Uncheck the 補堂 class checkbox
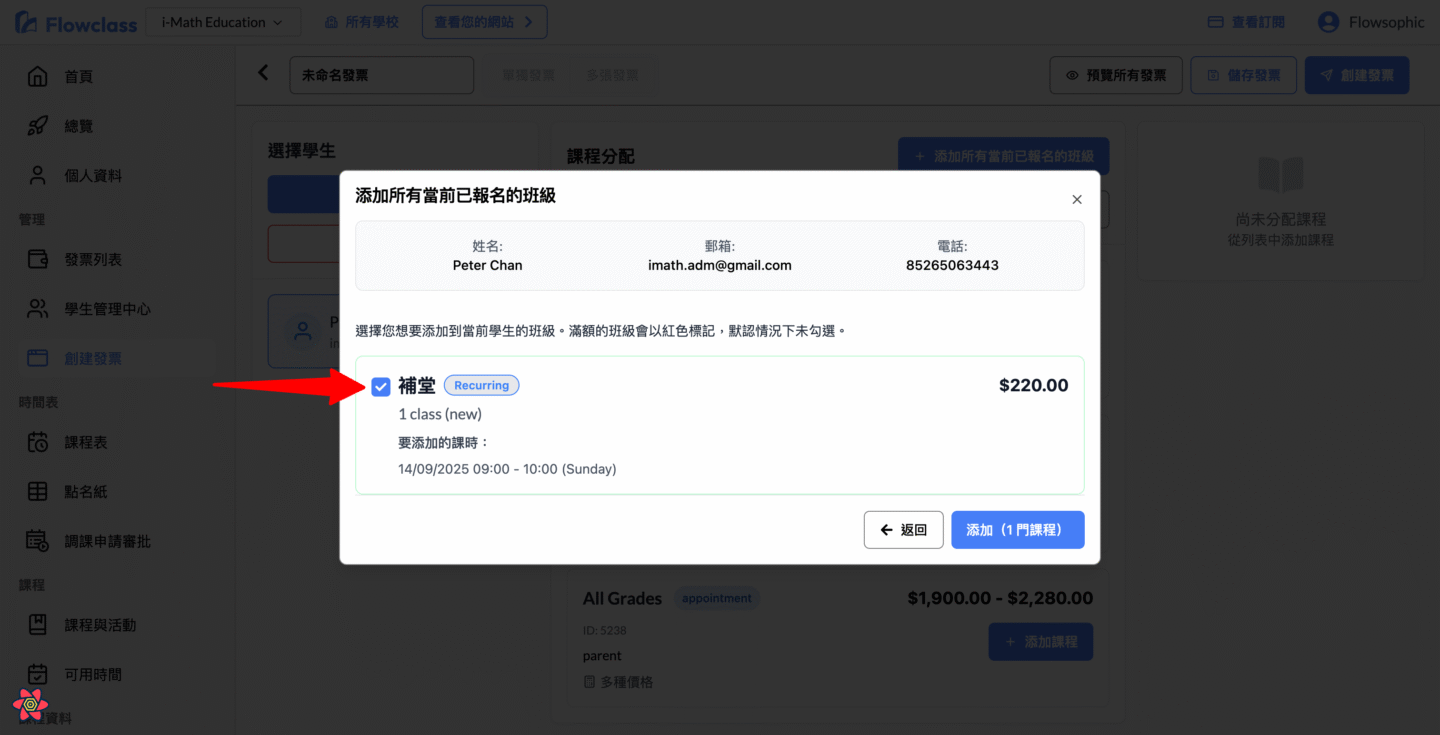Screen dimensions: 1440x735 pyautogui.click(x=381, y=387)
